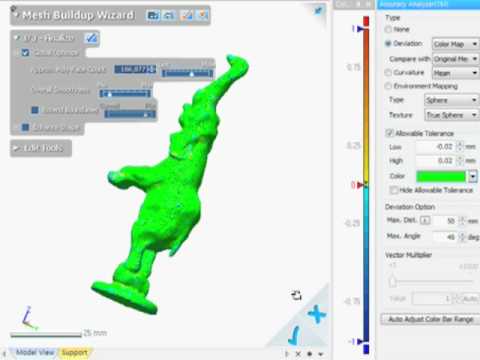Switch to the Model View tab
The image size is (480, 360).
point(35,352)
